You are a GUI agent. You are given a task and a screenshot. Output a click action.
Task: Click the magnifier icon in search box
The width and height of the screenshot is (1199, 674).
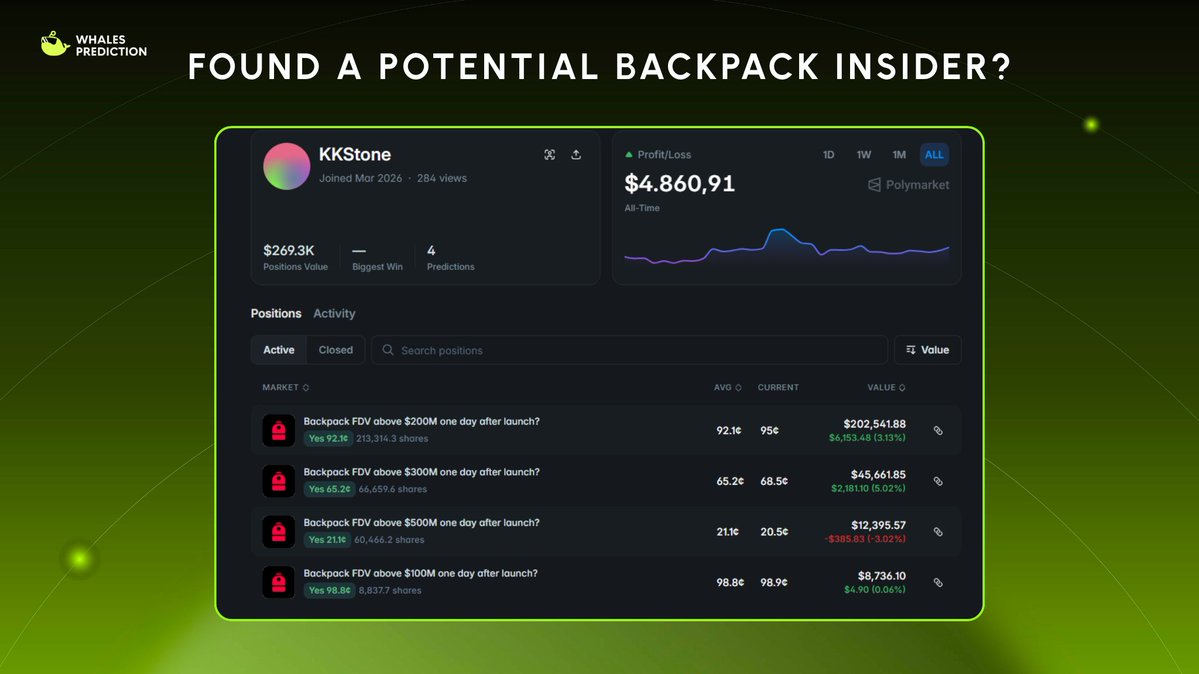(x=388, y=350)
